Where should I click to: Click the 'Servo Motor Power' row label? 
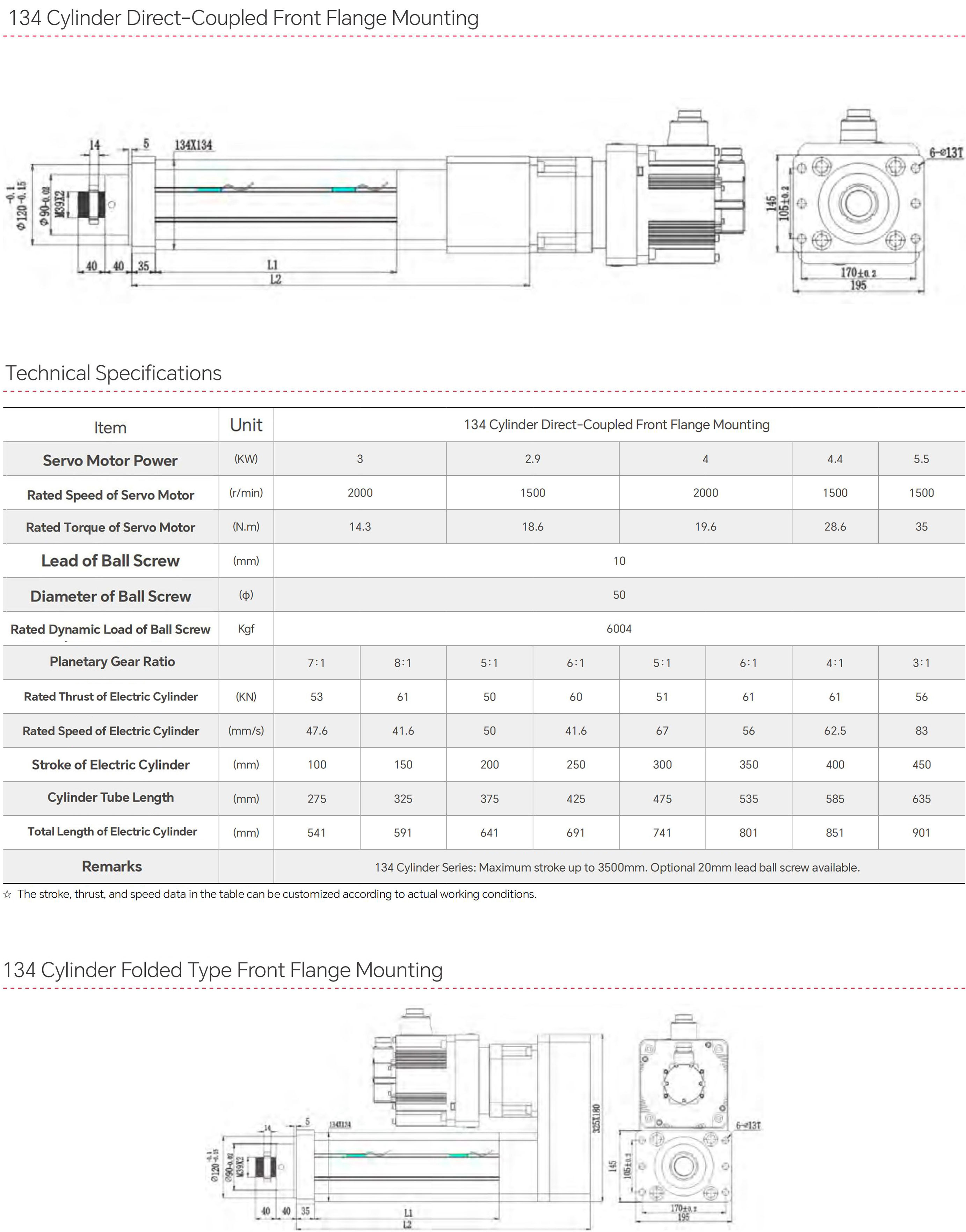tap(110, 460)
